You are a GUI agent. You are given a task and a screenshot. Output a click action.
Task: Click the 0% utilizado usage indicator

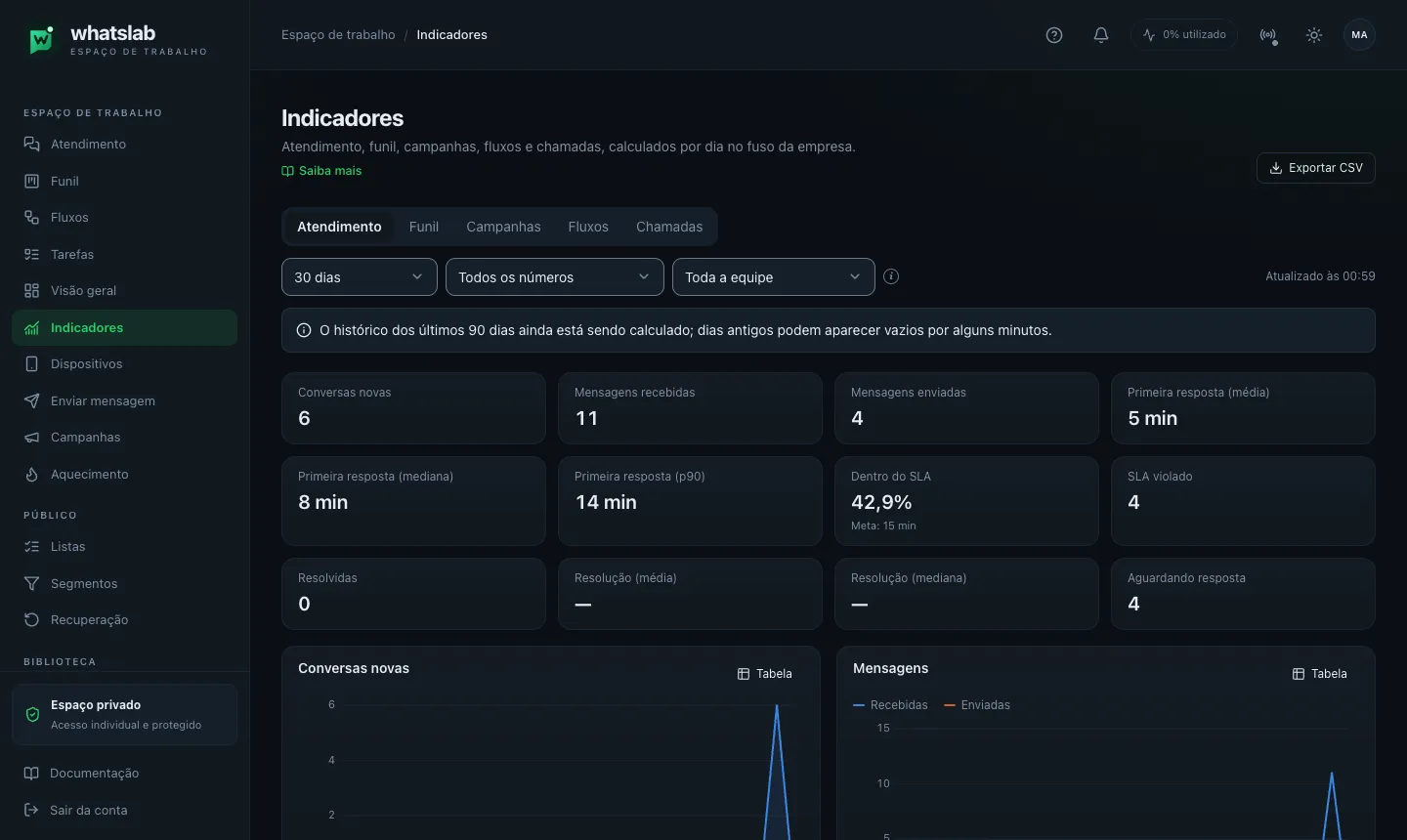coord(1184,35)
